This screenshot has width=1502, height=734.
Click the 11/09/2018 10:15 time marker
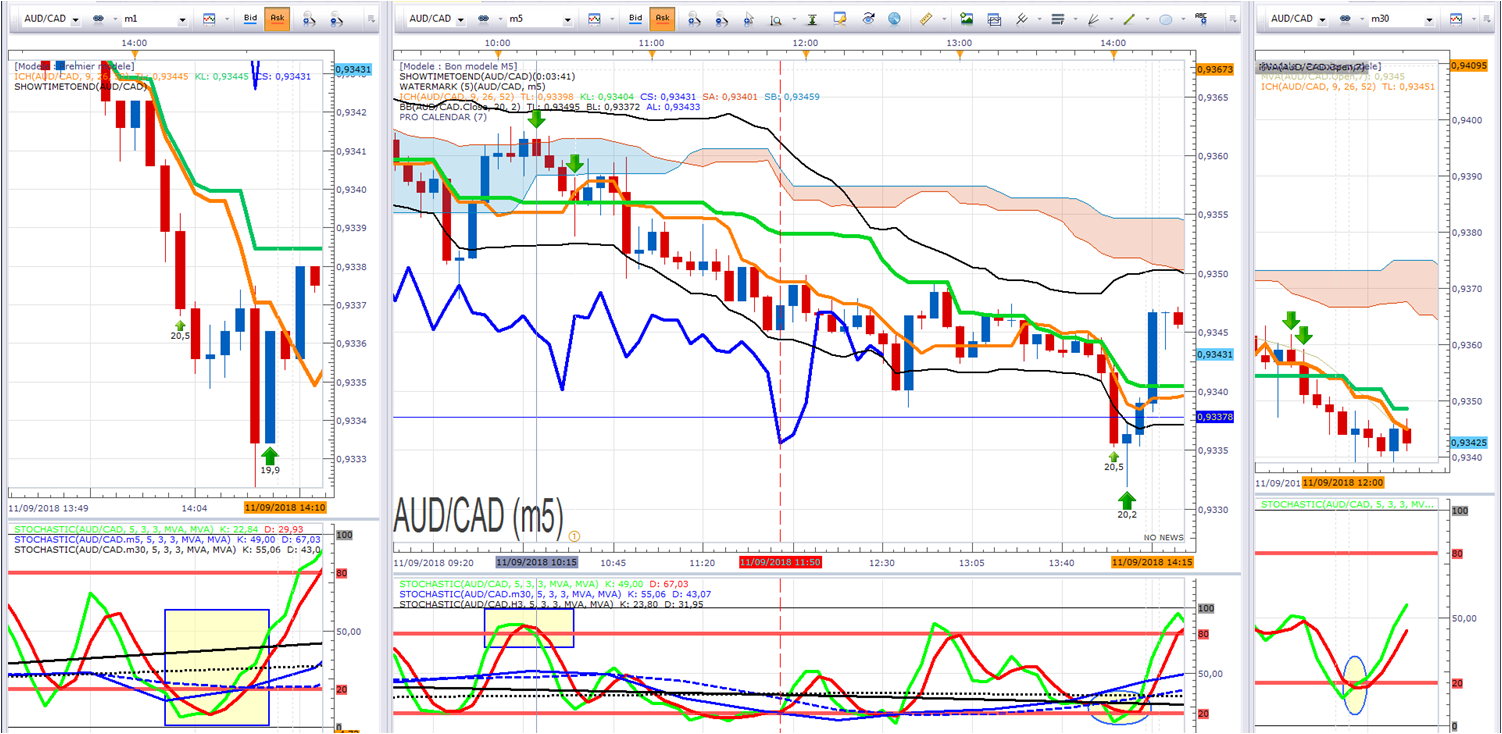(x=536, y=562)
